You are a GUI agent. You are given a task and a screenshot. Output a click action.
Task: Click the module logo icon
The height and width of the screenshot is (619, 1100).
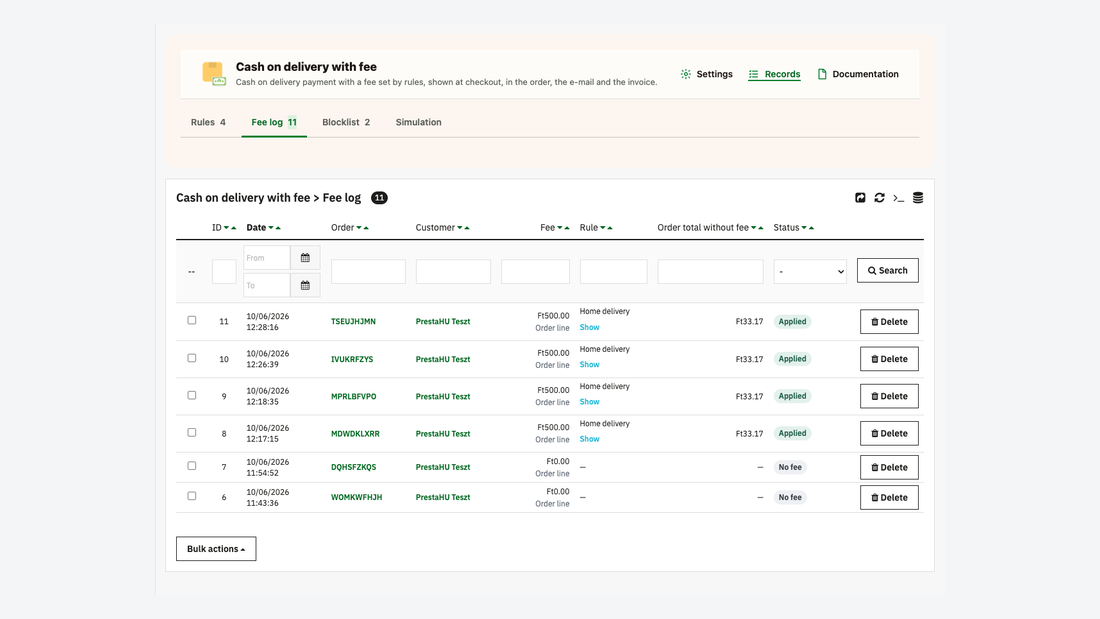click(214, 74)
